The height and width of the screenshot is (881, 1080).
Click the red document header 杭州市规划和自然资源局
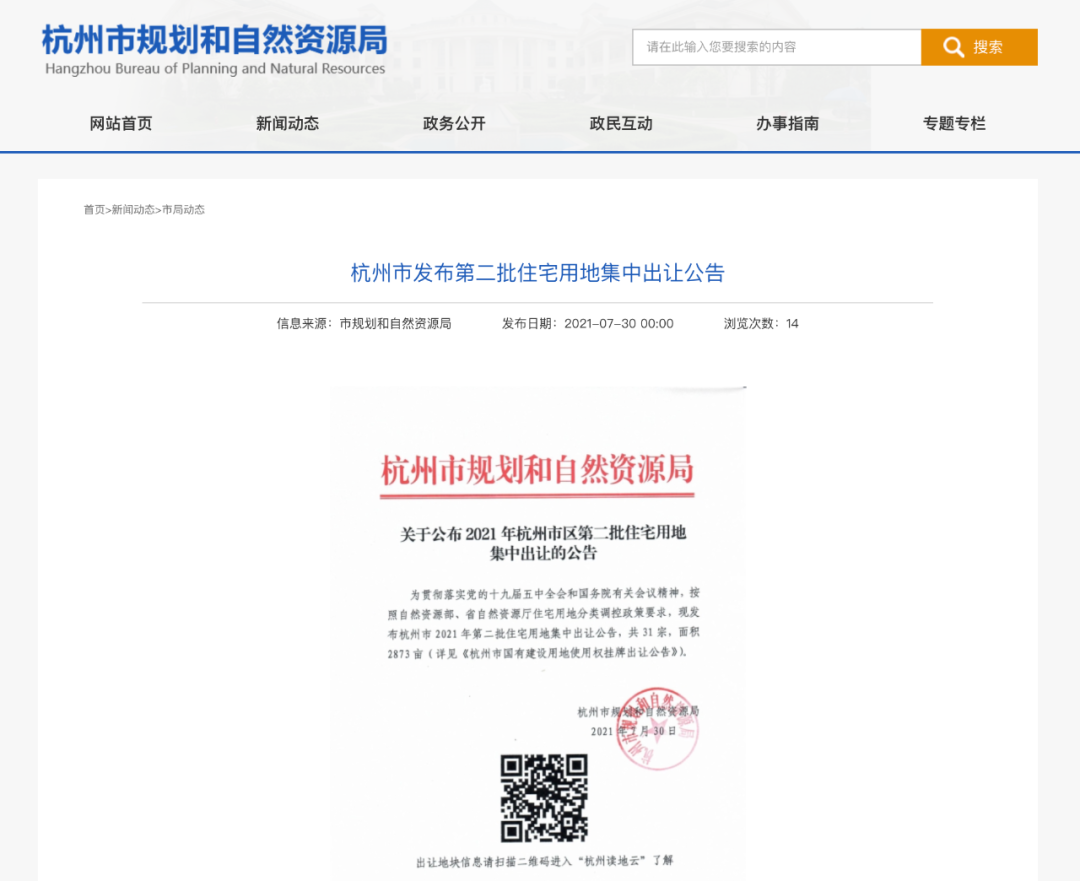[x=537, y=470]
